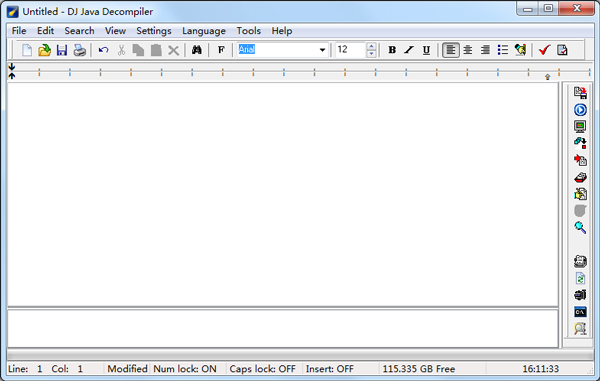Click the ruler indent arrows at left
The image size is (600, 381).
pyautogui.click(x=12, y=71)
